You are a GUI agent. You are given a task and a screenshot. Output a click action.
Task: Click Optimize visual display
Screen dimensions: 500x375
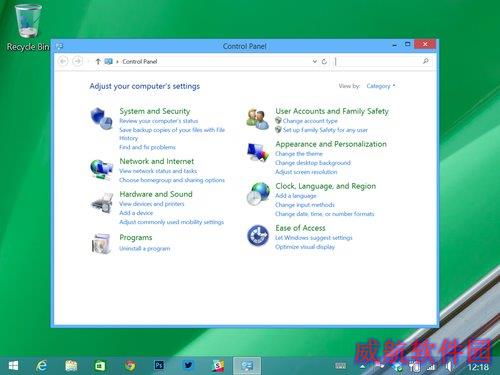305,247
